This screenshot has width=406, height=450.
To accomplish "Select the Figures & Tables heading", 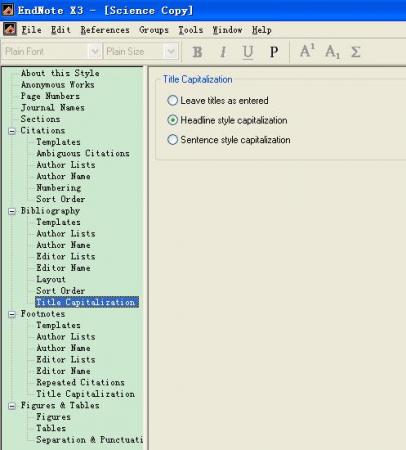I will pyautogui.click(x=60, y=405).
